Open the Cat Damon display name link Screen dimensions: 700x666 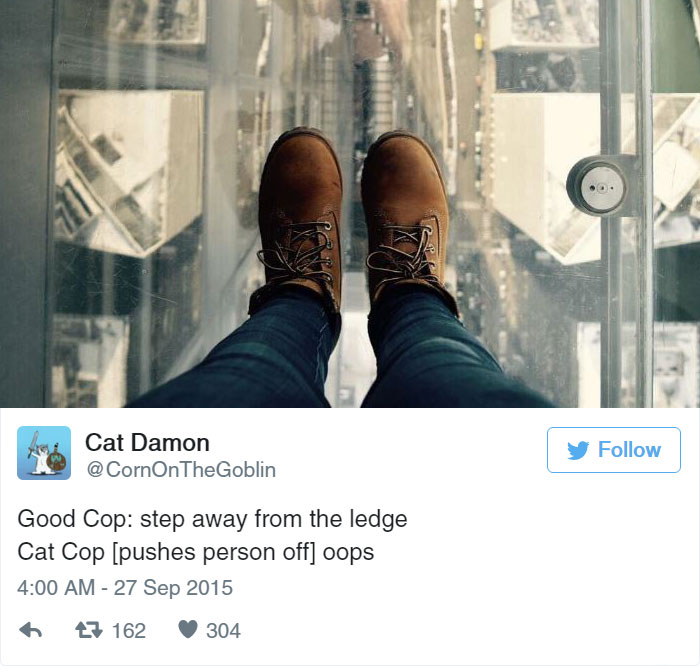point(147,443)
